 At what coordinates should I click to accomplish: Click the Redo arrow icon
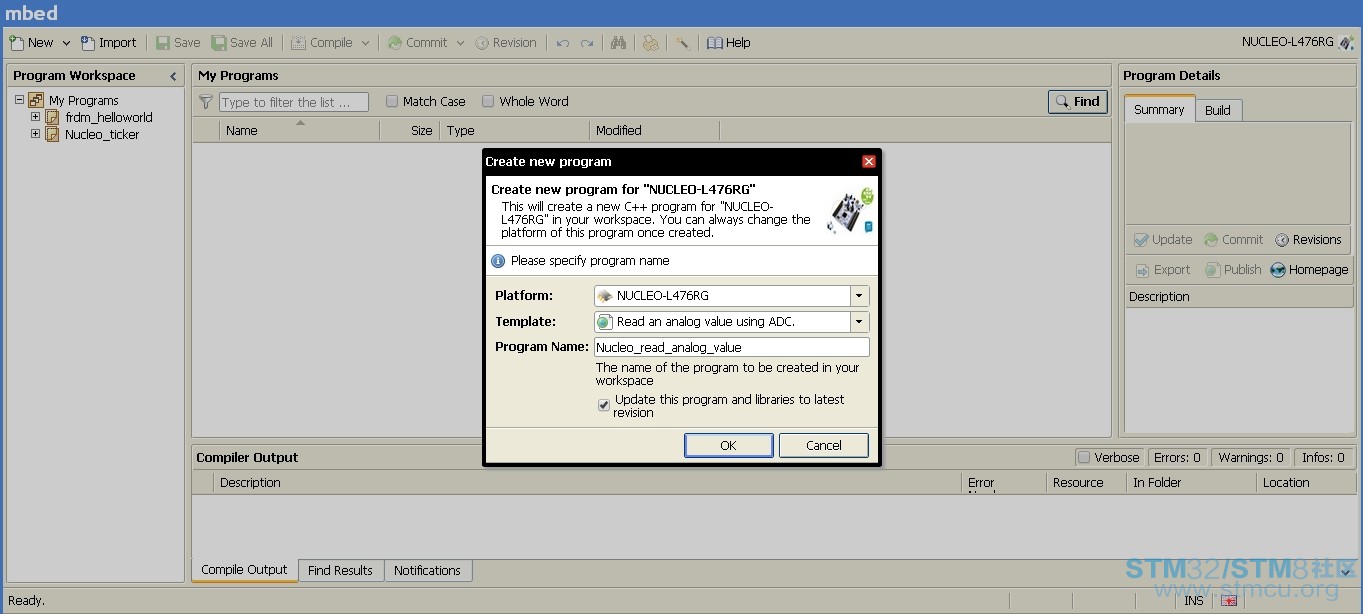click(587, 43)
